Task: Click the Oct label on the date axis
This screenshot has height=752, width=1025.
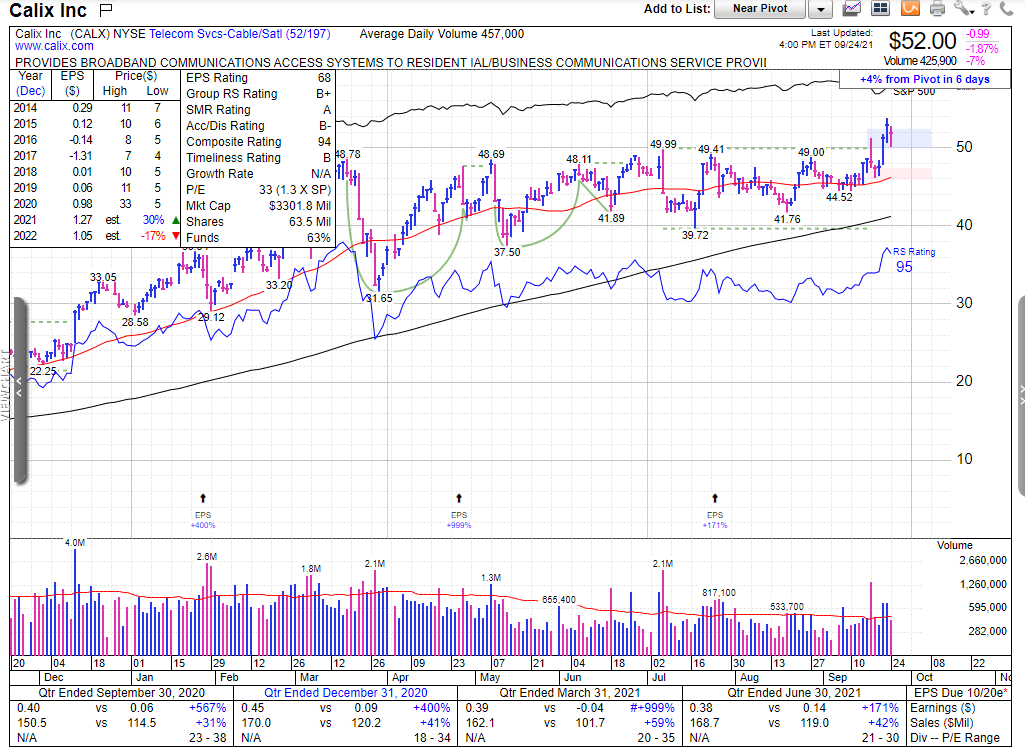Action: (924, 677)
